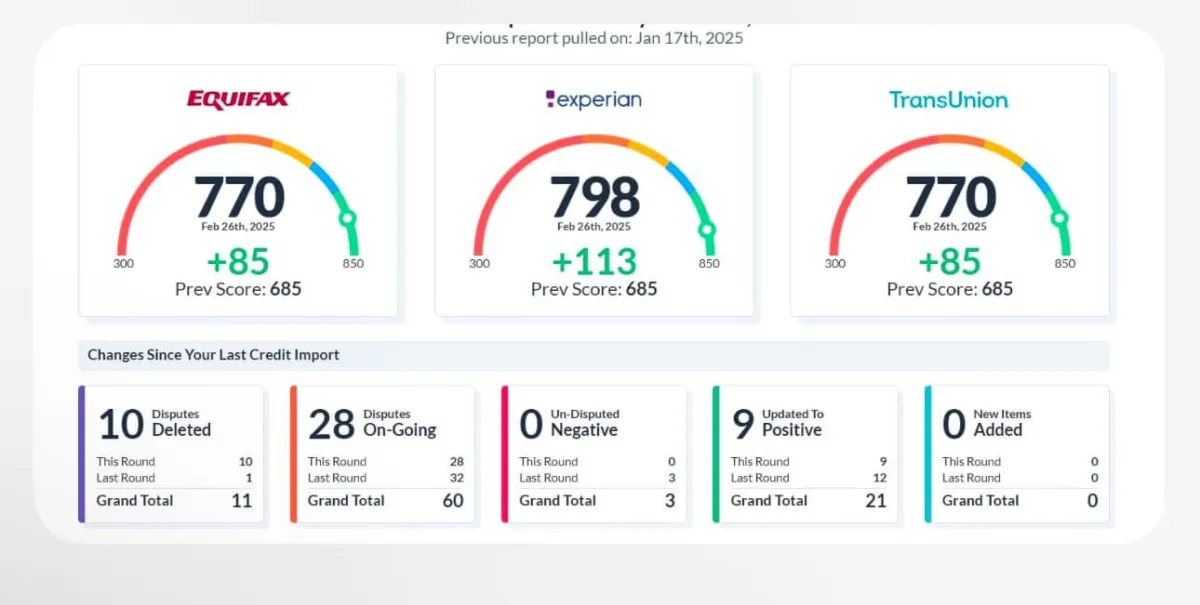
Task: Click Last Round value 12 in Updated To Positive
Action: tap(880, 478)
